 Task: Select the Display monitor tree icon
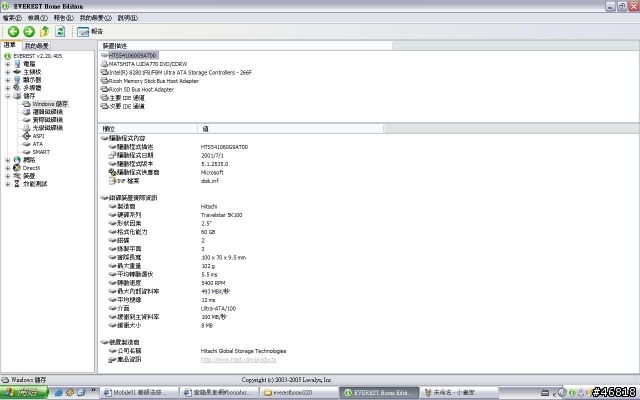pyautogui.click(x=17, y=80)
